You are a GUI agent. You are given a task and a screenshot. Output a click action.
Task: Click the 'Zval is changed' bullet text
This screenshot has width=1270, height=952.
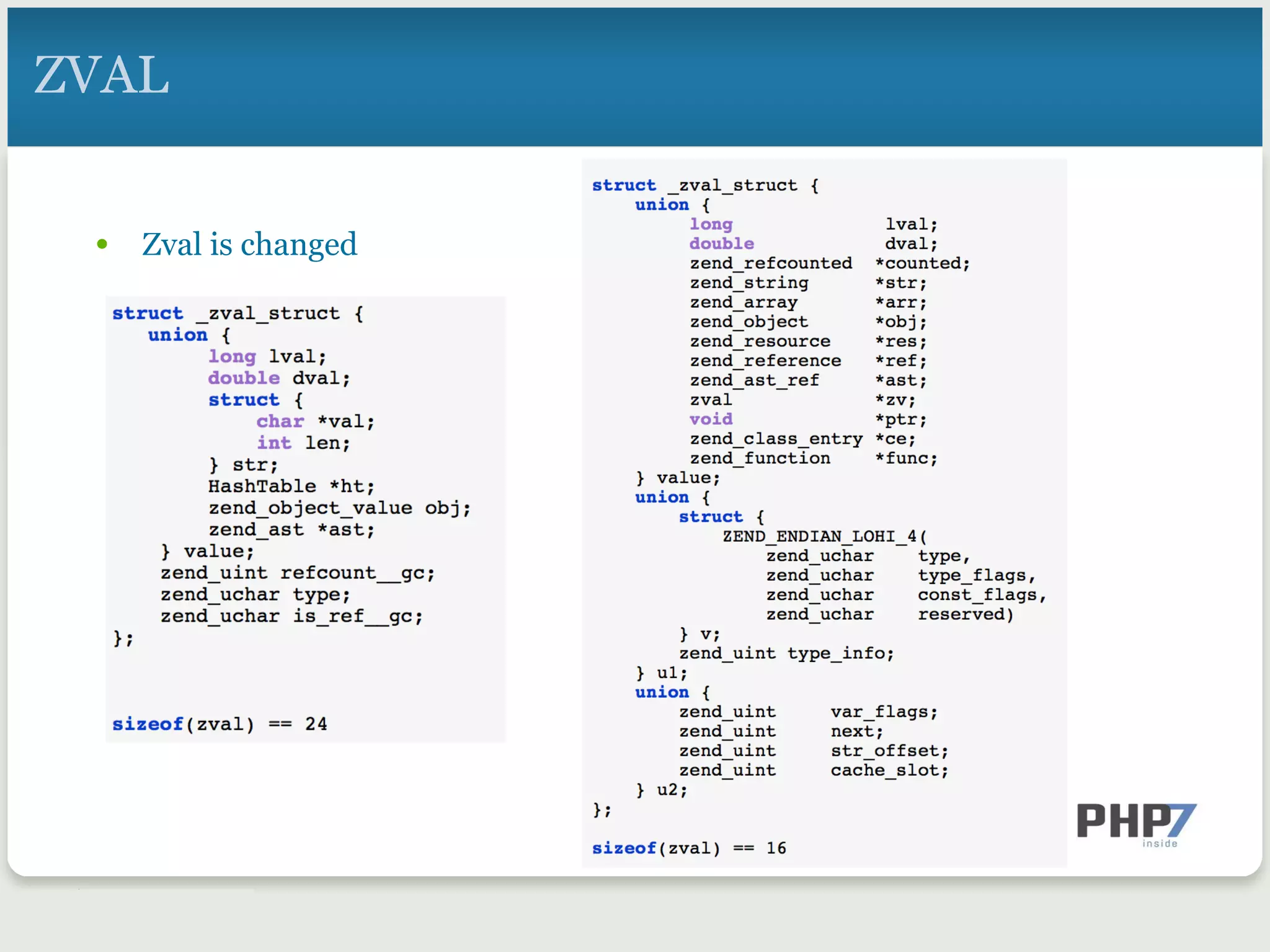coord(249,244)
